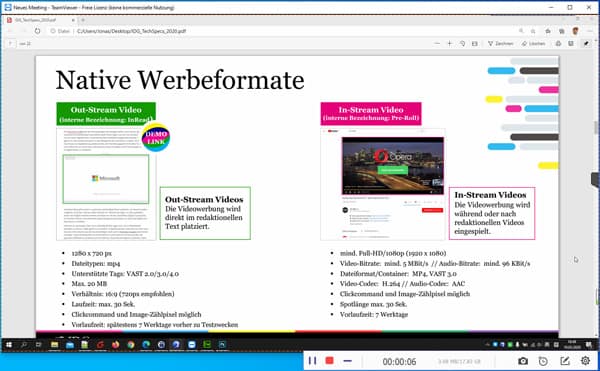Expand the TeamViewer side panel handle
The height and width of the screenshot is (371, 600).
(x=595, y=180)
